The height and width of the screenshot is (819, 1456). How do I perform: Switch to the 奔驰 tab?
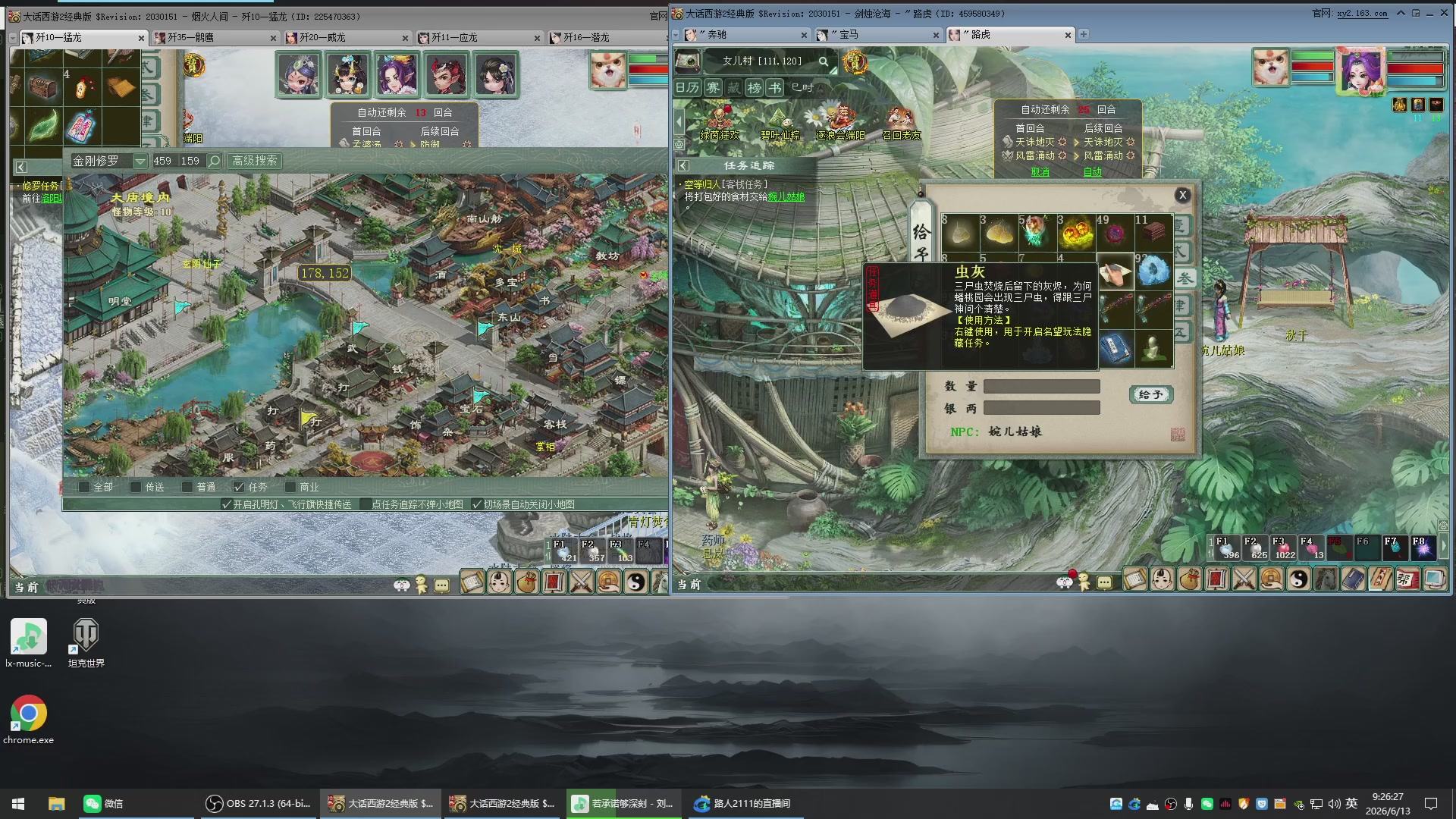745,35
